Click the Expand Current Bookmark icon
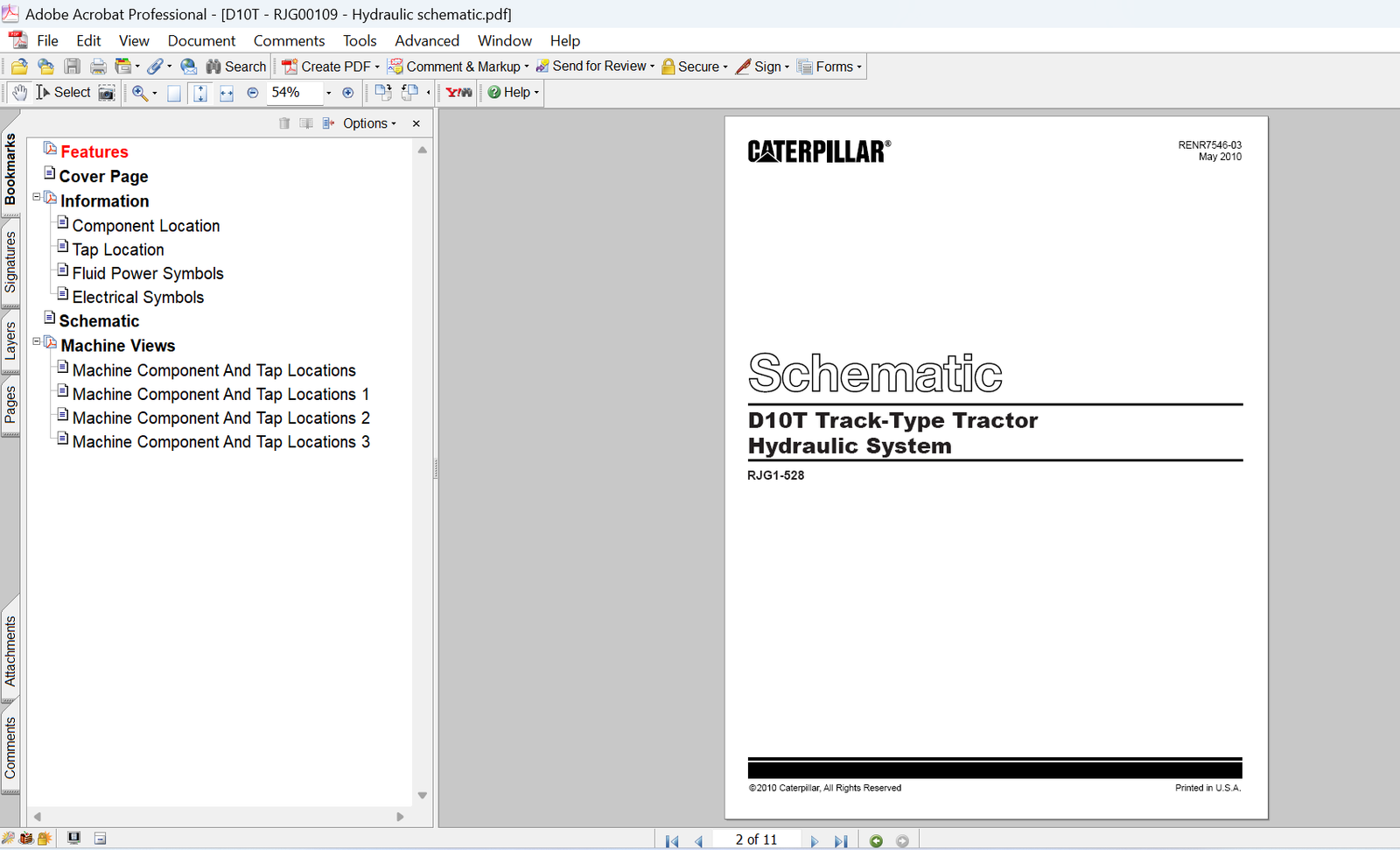Screen dimensions: 1400x850 coord(328,123)
